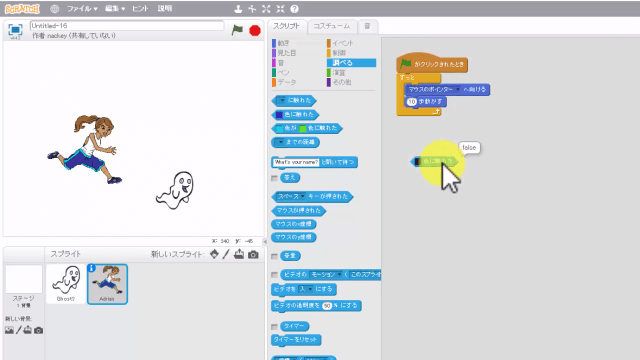Viewport: 640px width, 360px height.
Task: Click the red stop sign button
Action: click(255, 31)
